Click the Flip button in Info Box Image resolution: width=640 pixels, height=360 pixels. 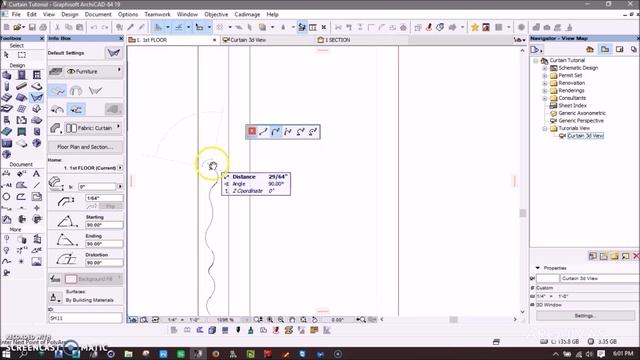click(110, 206)
